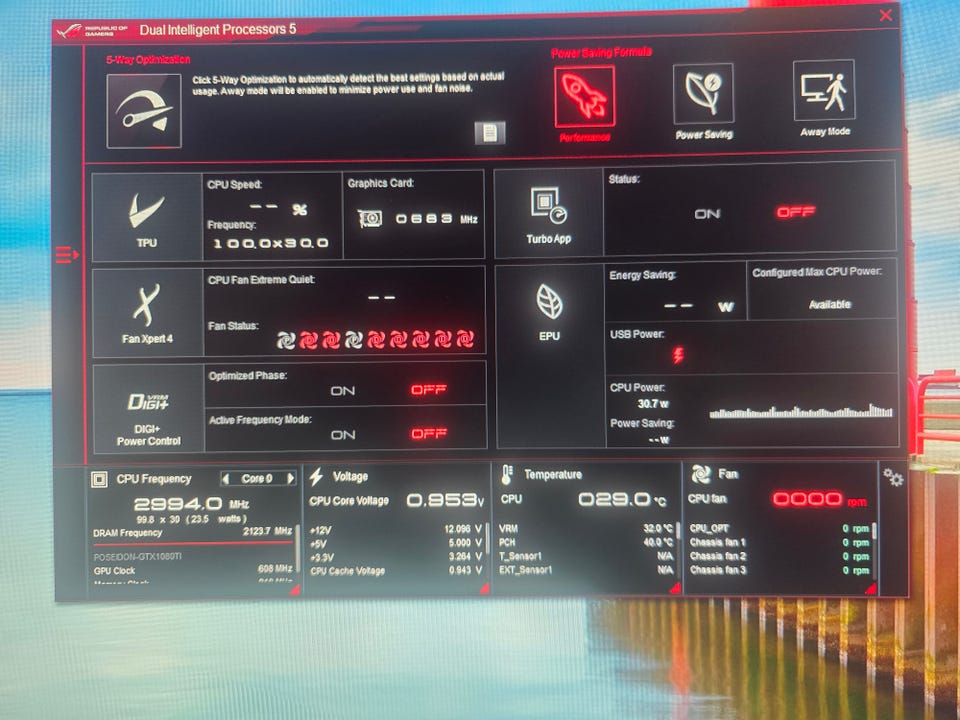Image resolution: width=960 pixels, height=720 pixels.
Task: Open the TPU module icon
Action: tap(146, 211)
